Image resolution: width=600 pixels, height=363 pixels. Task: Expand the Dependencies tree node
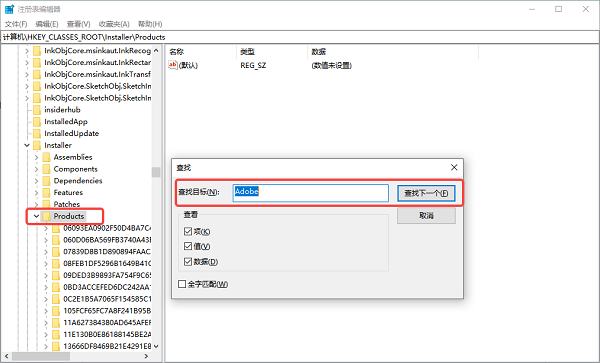pos(36,181)
